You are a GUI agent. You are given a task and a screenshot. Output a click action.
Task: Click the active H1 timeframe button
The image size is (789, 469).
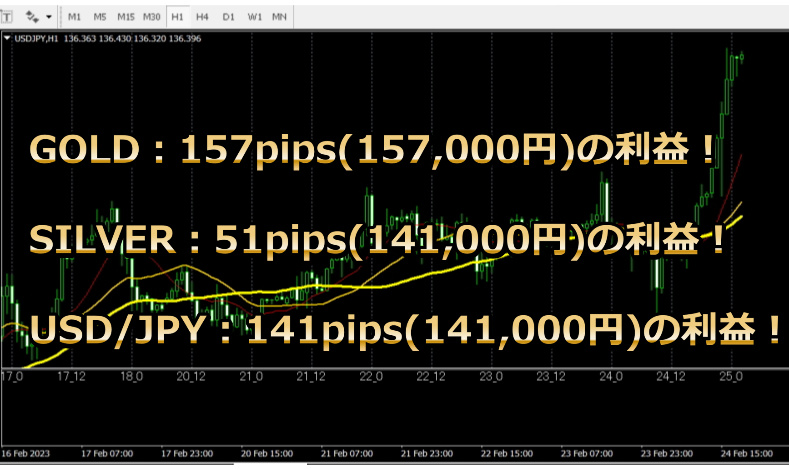click(178, 17)
